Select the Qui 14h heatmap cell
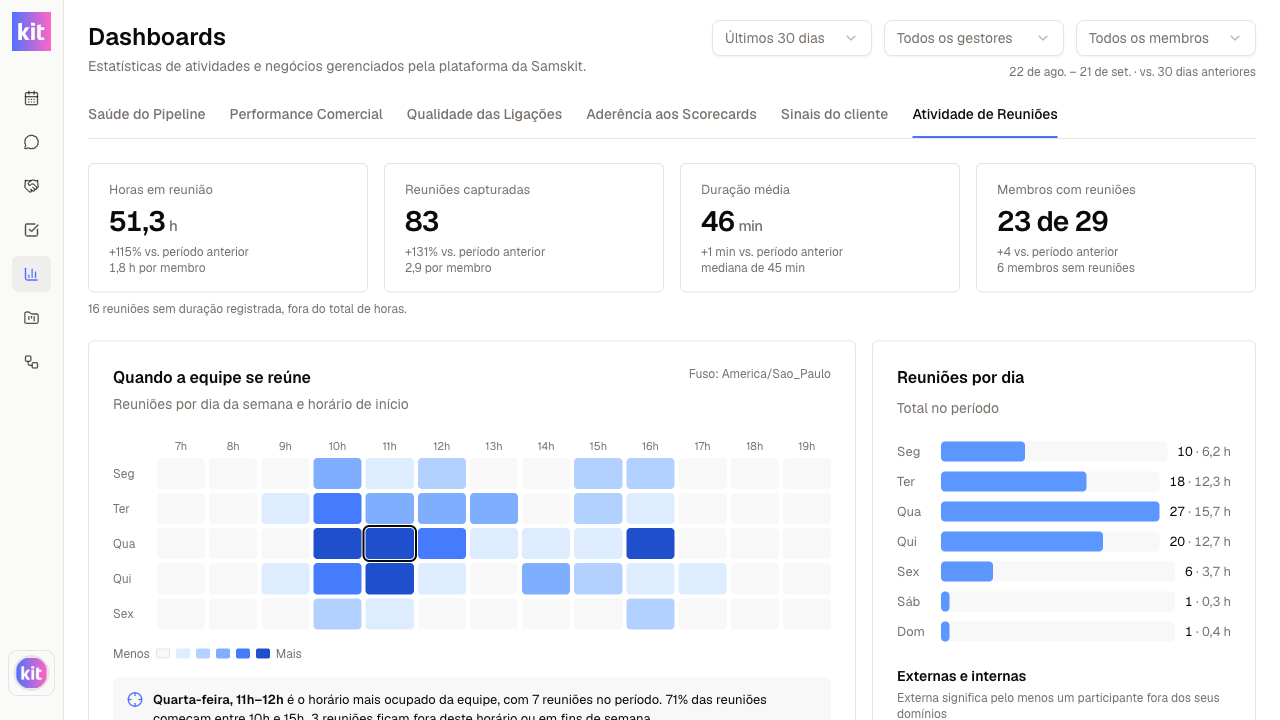The height and width of the screenshot is (720, 1280). point(546,579)
